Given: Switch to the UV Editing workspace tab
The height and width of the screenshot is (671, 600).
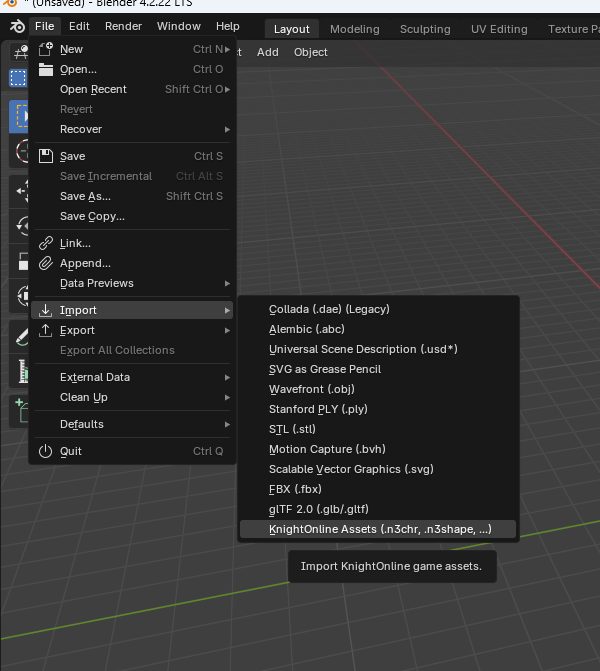Looking at the screenshot, I should click(x=499, y=29).
